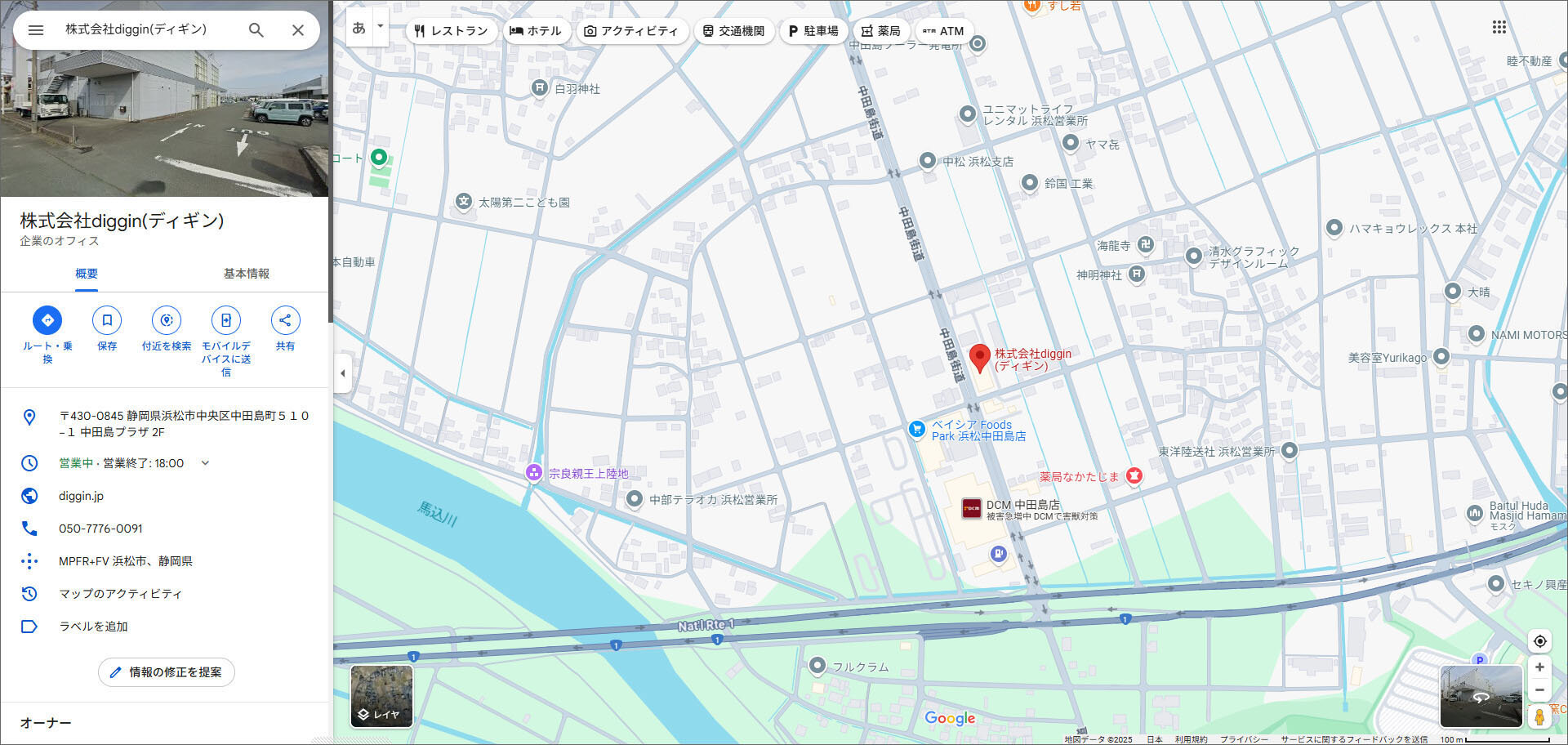This screenshot has width=1568, height=745.
Task: Click the NAMI MOTORS marker
Action: (x=1477, y=333)
